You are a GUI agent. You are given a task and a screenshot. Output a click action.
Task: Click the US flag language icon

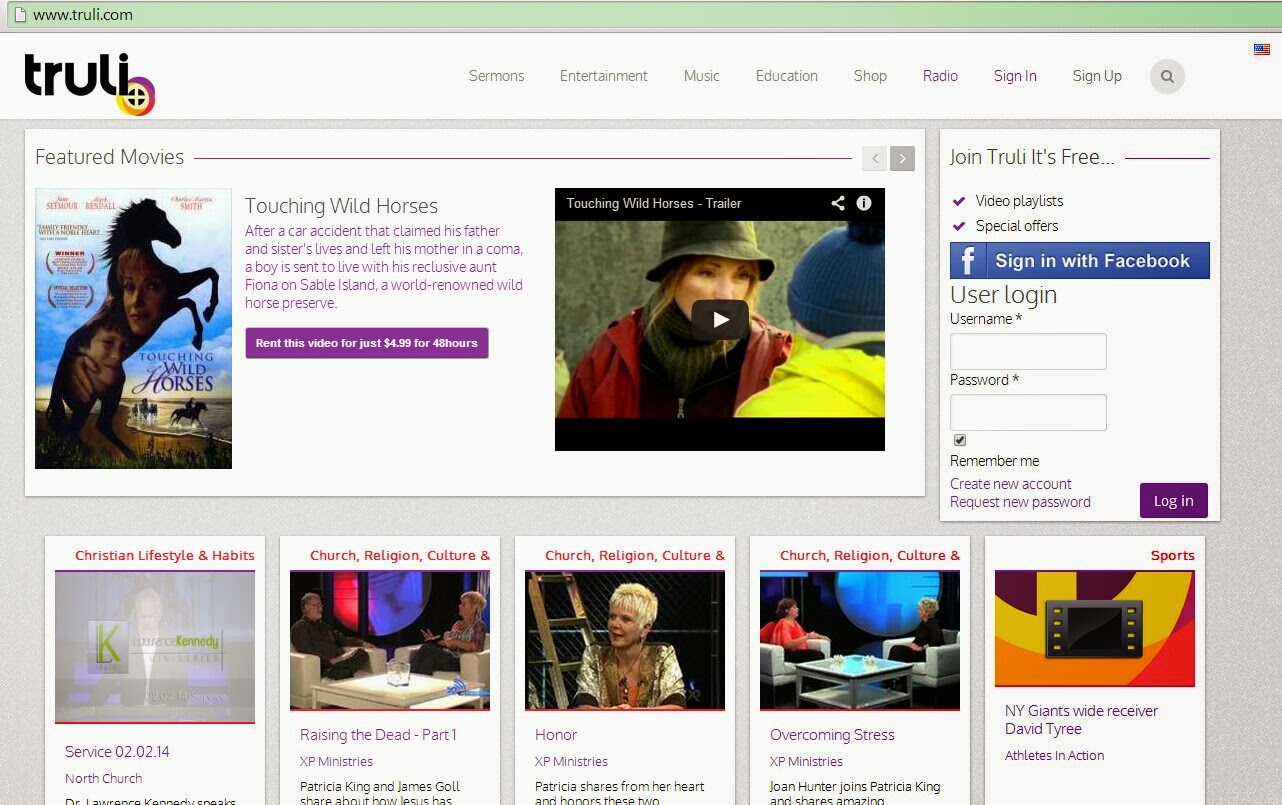1262,49
